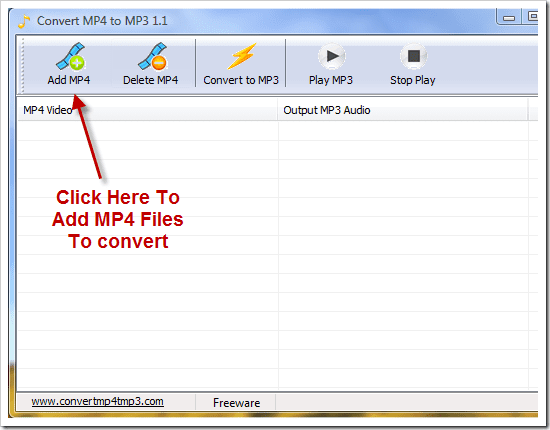The image size is (550, 430).
Task: Remove selected file with Delete MP4
Action: (x=150, y=64)
